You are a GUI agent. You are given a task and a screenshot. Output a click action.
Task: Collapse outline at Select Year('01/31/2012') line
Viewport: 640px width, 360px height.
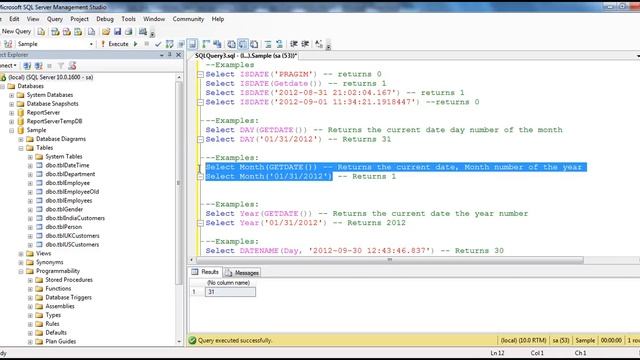[200, 223]
